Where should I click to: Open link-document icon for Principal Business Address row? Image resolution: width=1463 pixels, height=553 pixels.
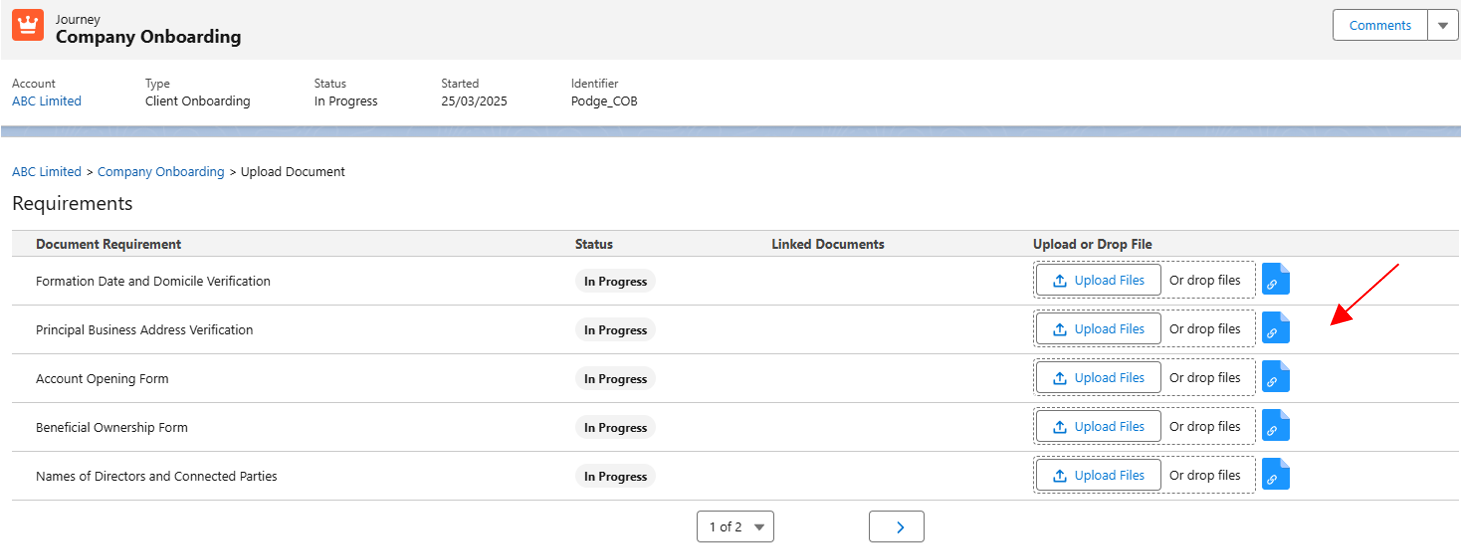pos(1275,329)
